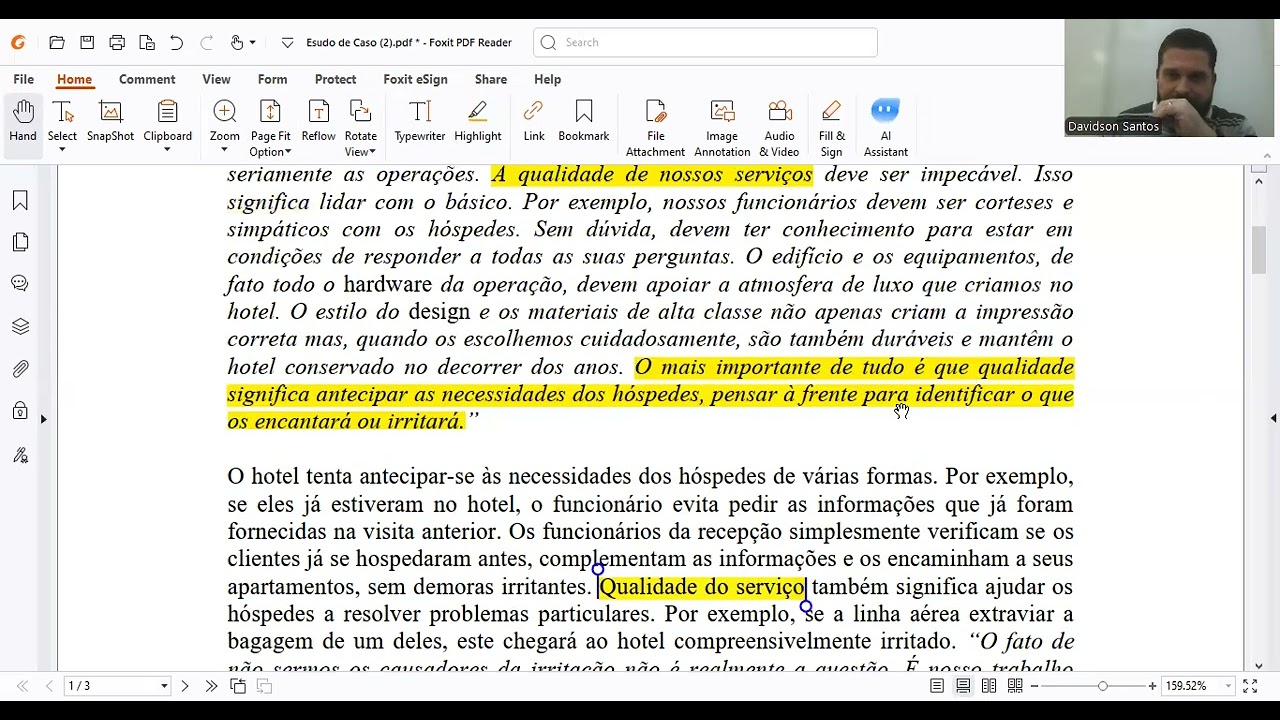Screen dimensions: 1280x720
Task: Click the zoom in plus button
Action: [x=1152, y=686]
